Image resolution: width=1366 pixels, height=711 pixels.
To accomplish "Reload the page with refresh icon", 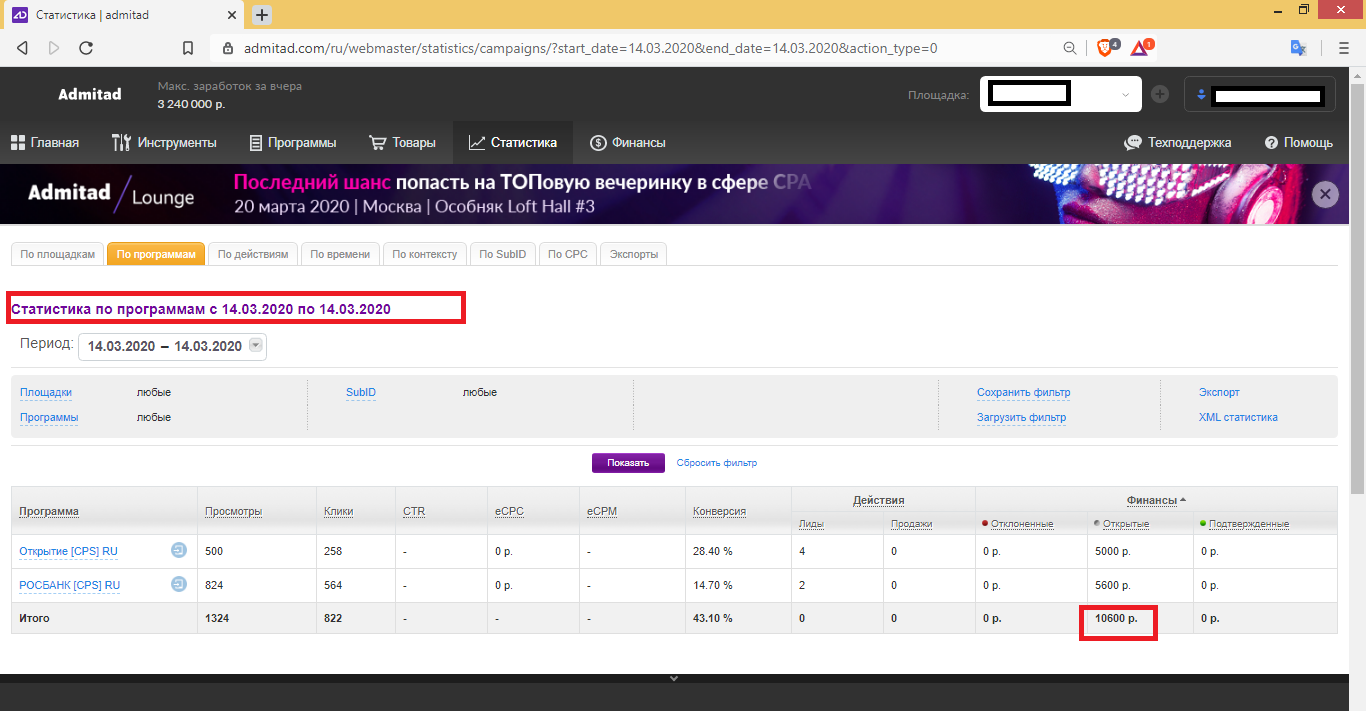I will coord(86,48).
